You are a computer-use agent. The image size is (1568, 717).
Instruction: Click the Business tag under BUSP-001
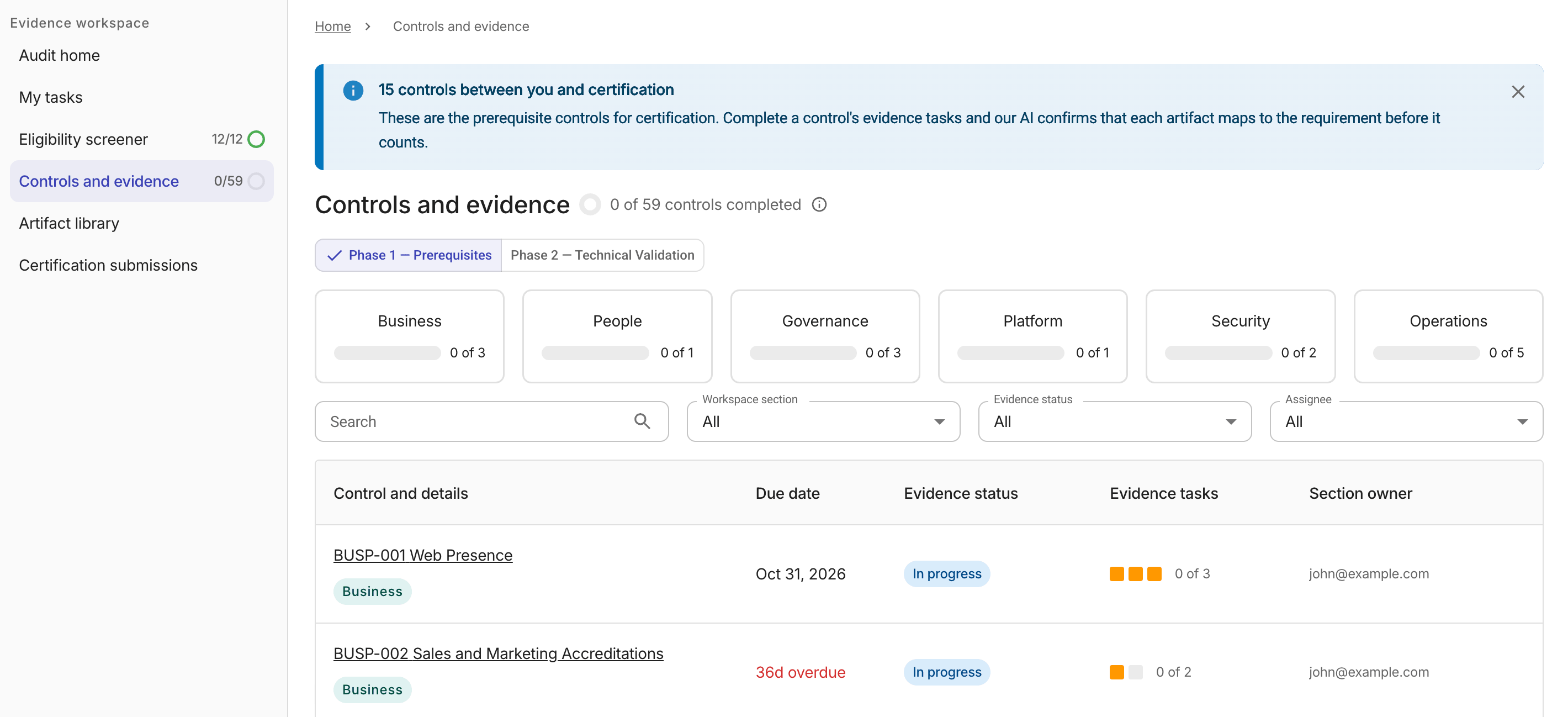point(373,592)
